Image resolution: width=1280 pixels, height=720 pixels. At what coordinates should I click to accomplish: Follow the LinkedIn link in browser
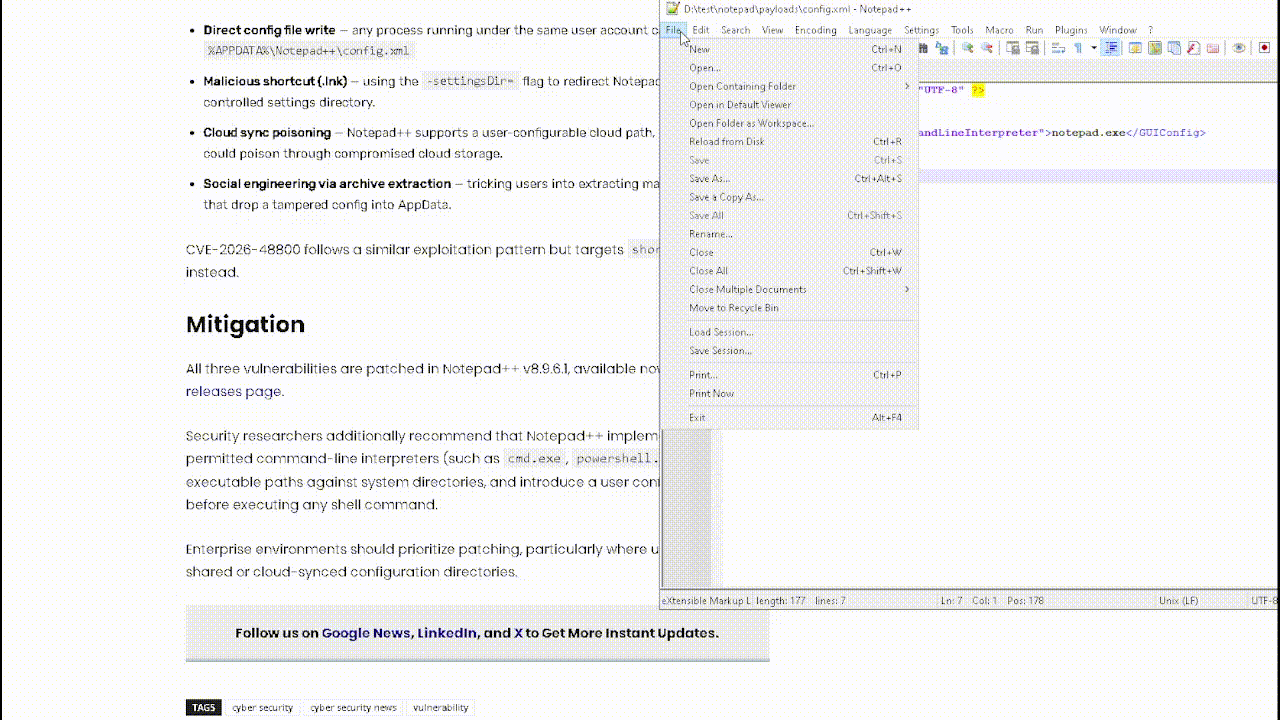tap(447, 633)
